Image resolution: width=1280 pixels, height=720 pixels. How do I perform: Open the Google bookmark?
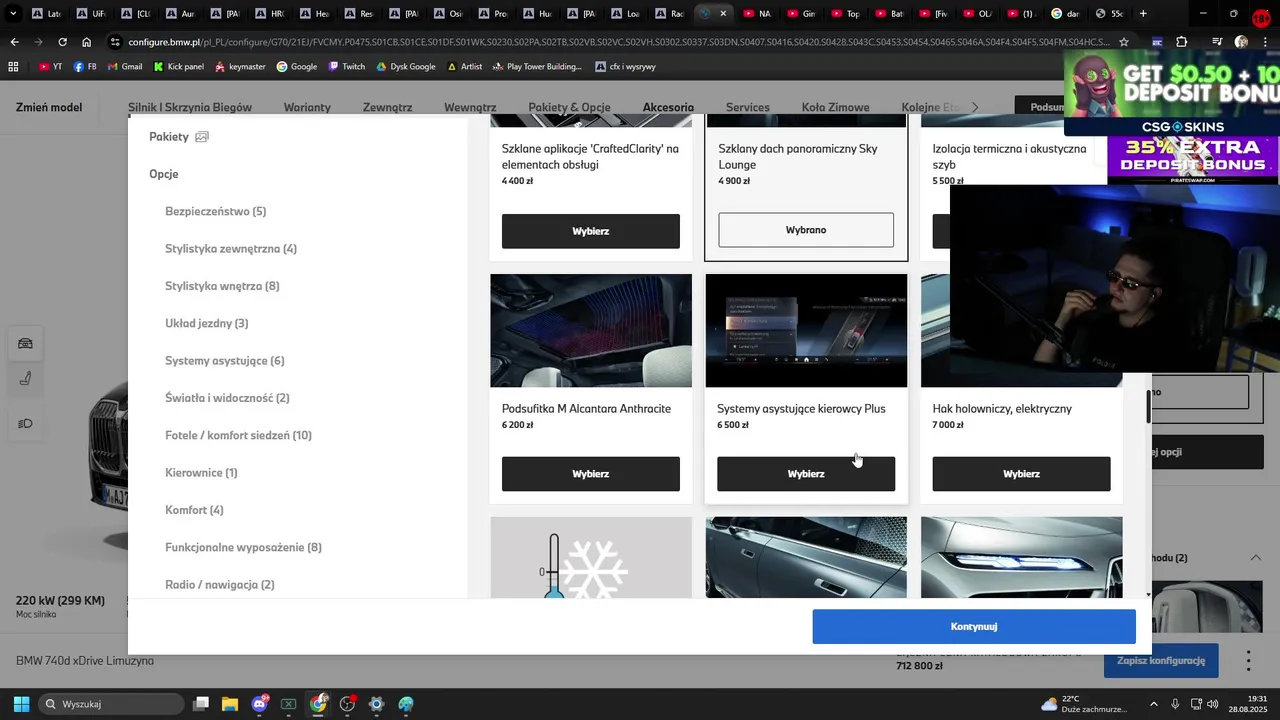[x=297, y=66]
